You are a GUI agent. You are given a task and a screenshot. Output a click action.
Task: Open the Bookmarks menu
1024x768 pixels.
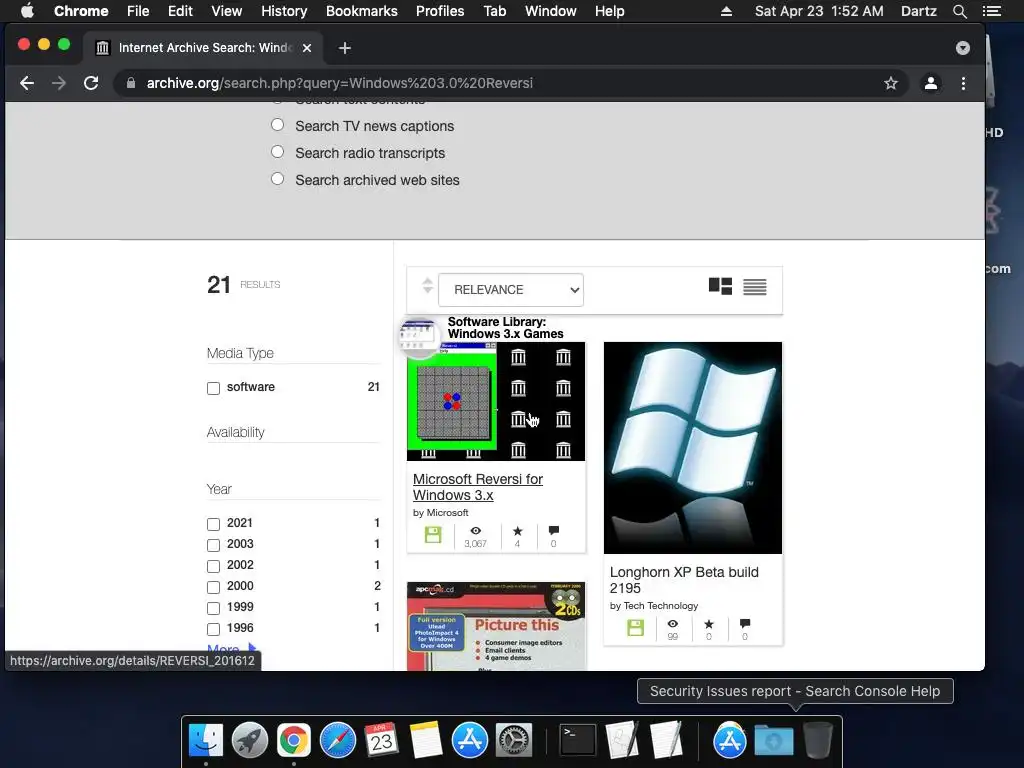tap(362, 11)
